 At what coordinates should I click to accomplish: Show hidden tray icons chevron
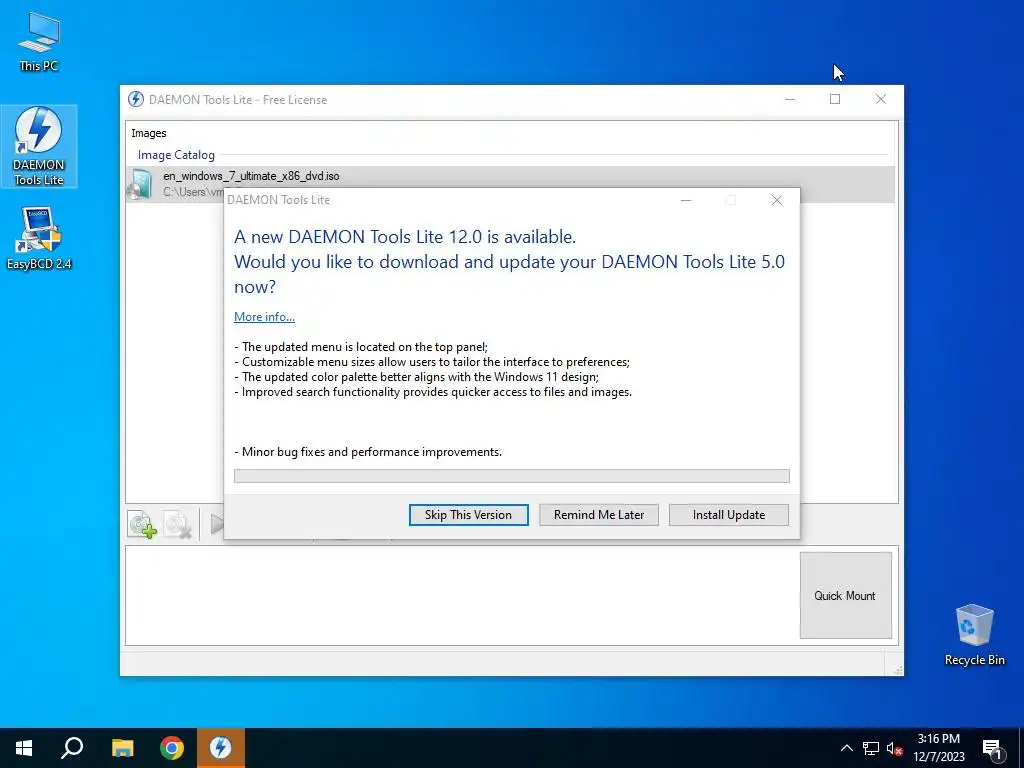click(x=846, y=748)
